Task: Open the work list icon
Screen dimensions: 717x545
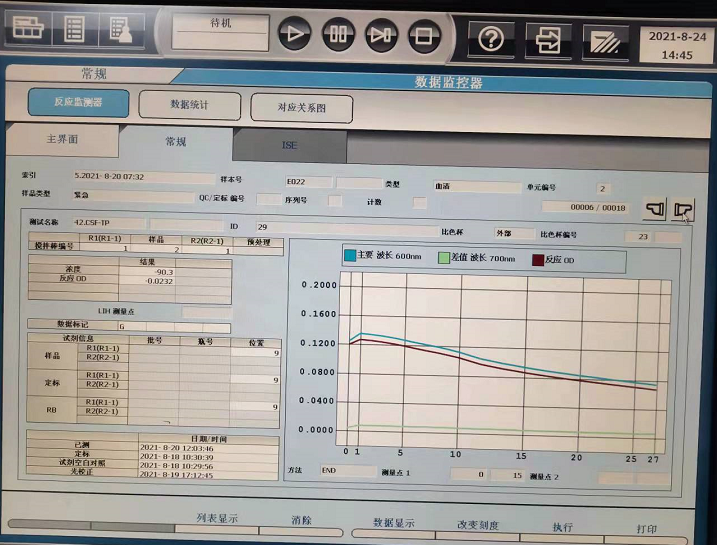Action: pos(74,29)
